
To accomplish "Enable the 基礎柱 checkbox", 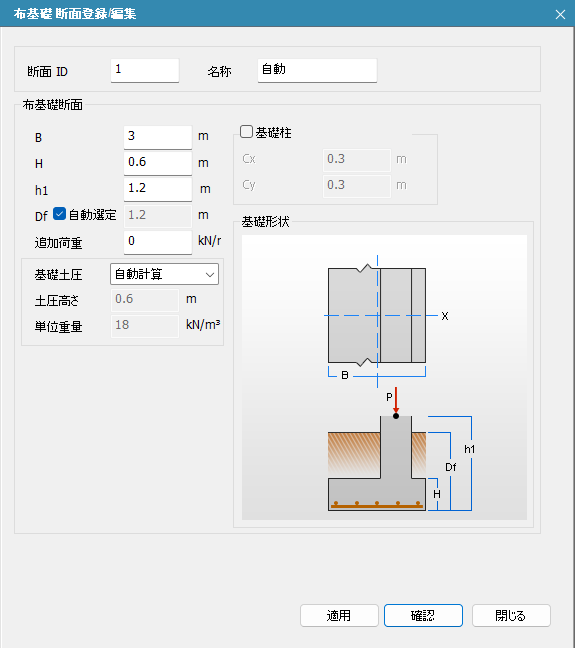I will (246, 132).
